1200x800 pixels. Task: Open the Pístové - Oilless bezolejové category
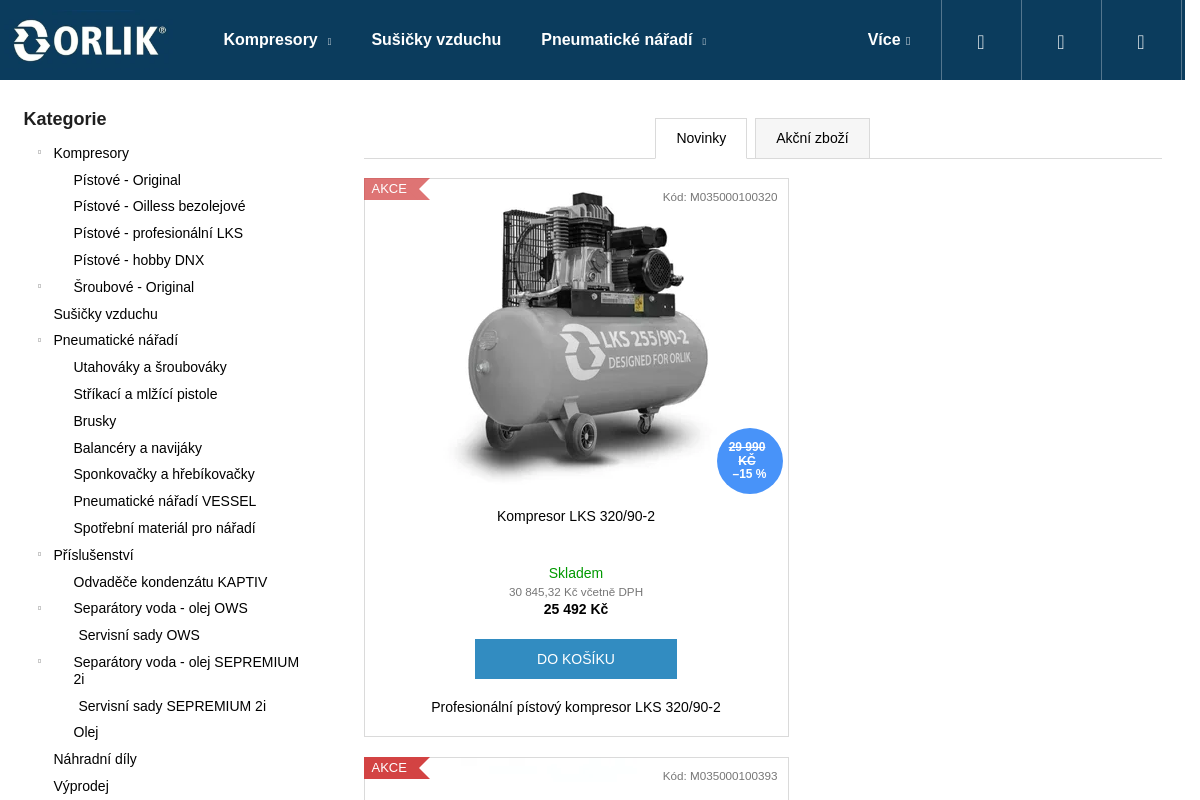coord(159,206)
